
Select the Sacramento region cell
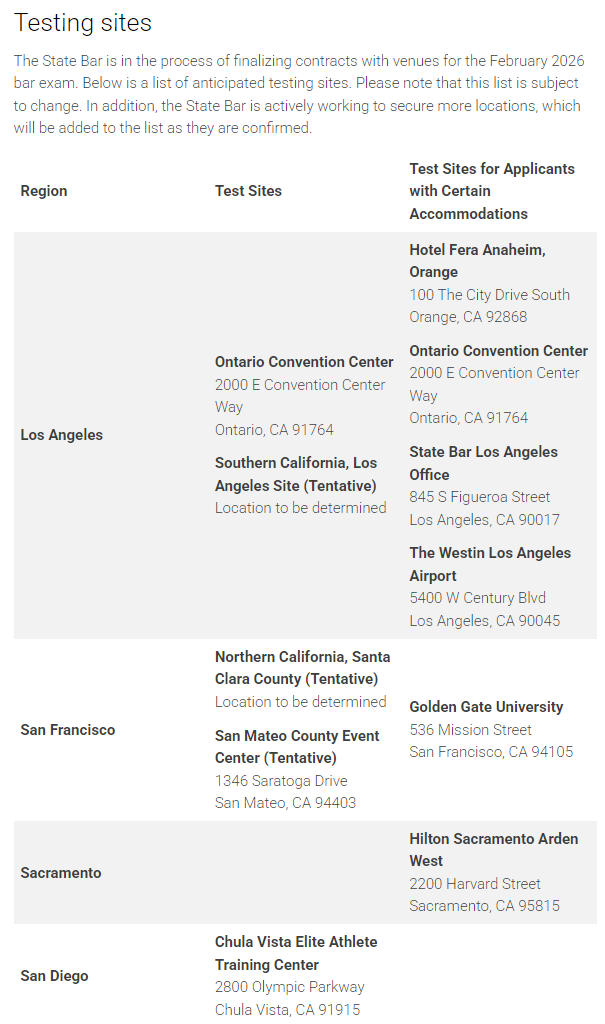61,873
